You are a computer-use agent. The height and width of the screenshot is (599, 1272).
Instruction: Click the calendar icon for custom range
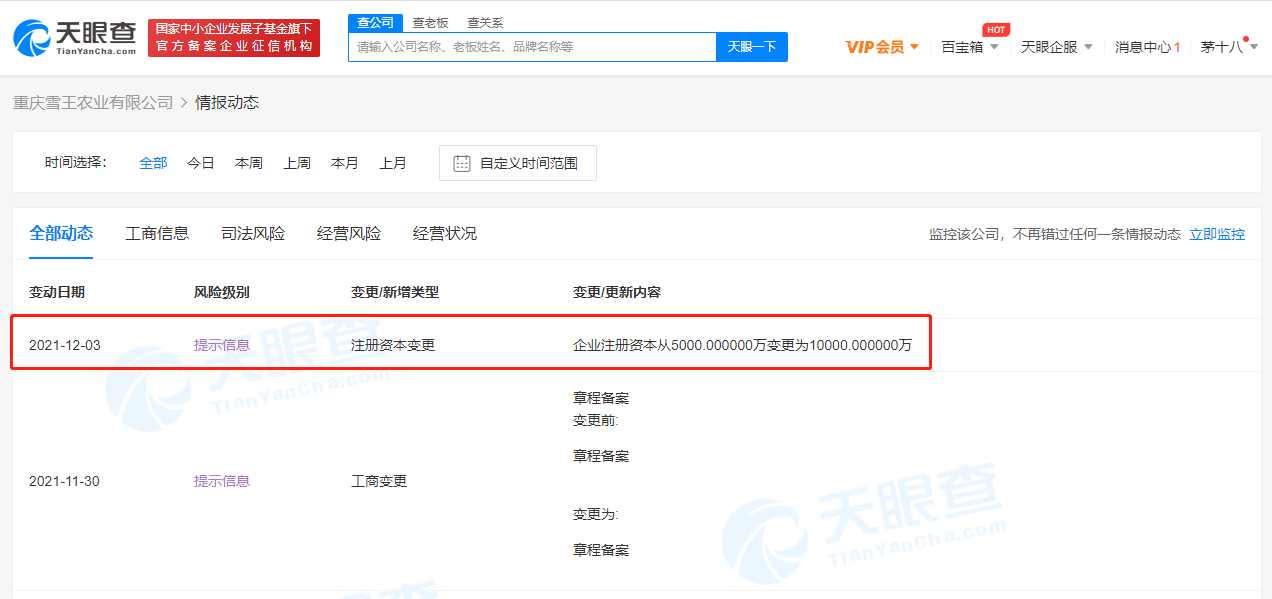[x=462, y=163]
